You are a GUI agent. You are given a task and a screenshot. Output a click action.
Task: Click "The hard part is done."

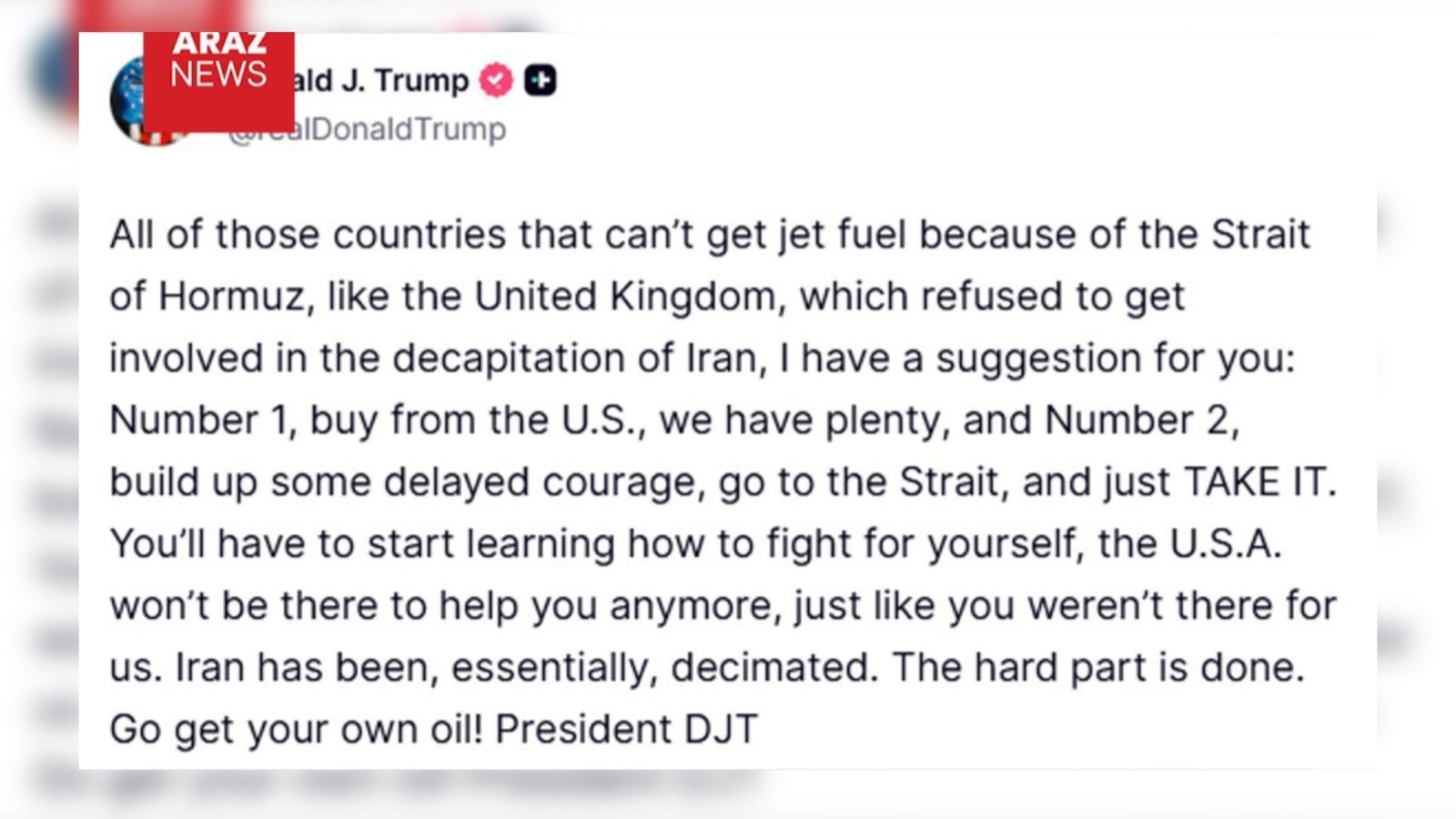coord(1098,668)
